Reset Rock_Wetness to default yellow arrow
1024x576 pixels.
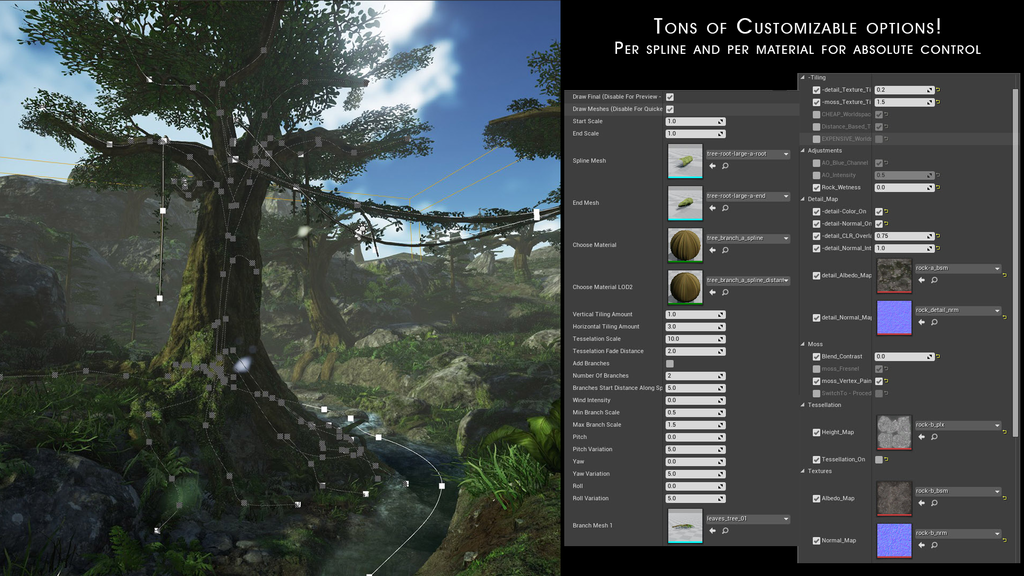point(938,187)
